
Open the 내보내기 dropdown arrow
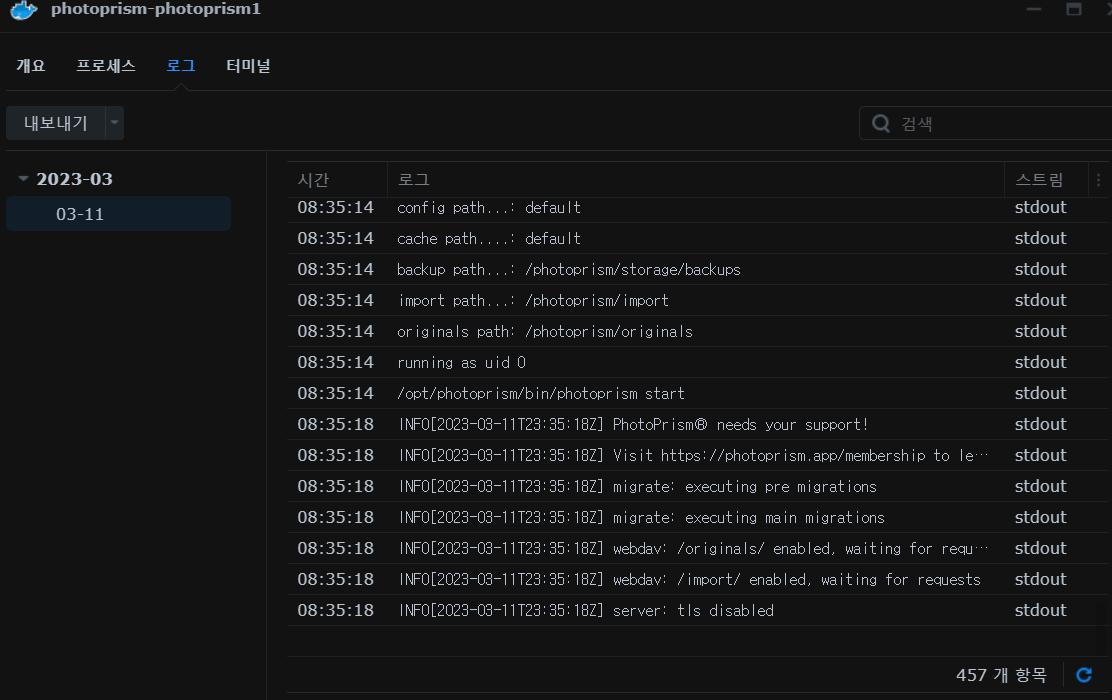tap(114, 123)
